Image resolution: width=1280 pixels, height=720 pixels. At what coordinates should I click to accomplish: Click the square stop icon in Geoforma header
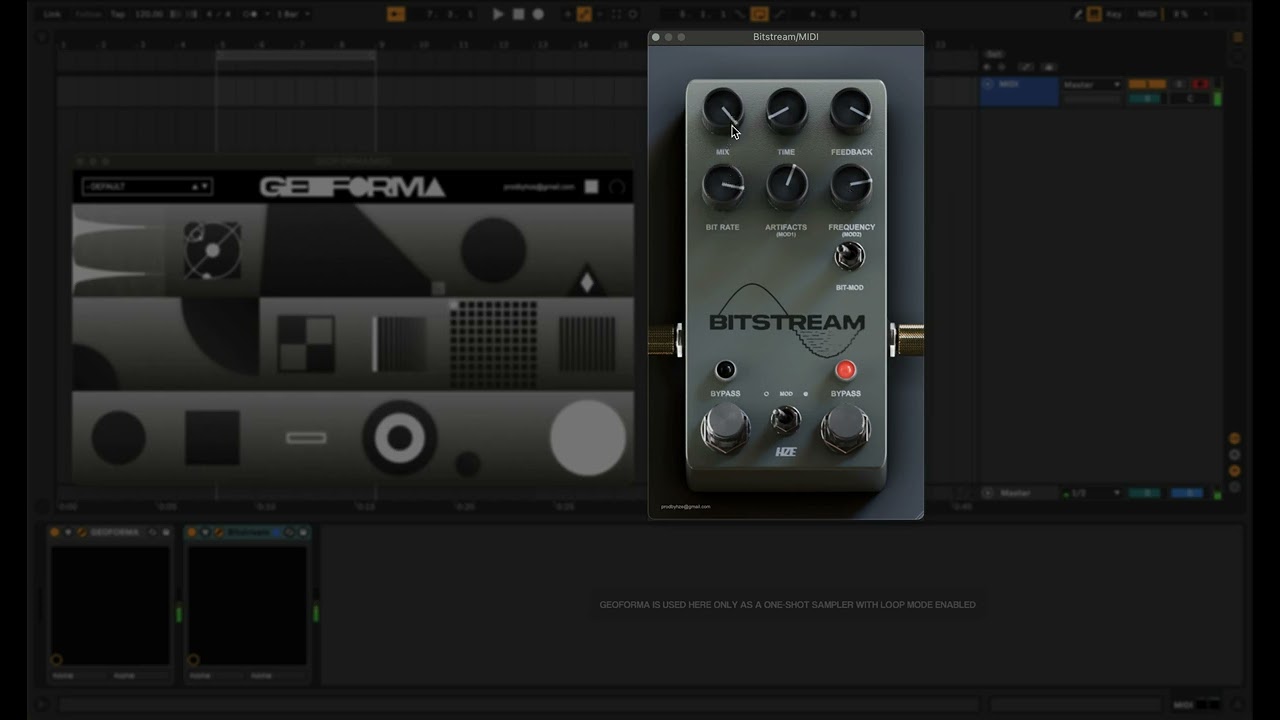tap(591, 187)
